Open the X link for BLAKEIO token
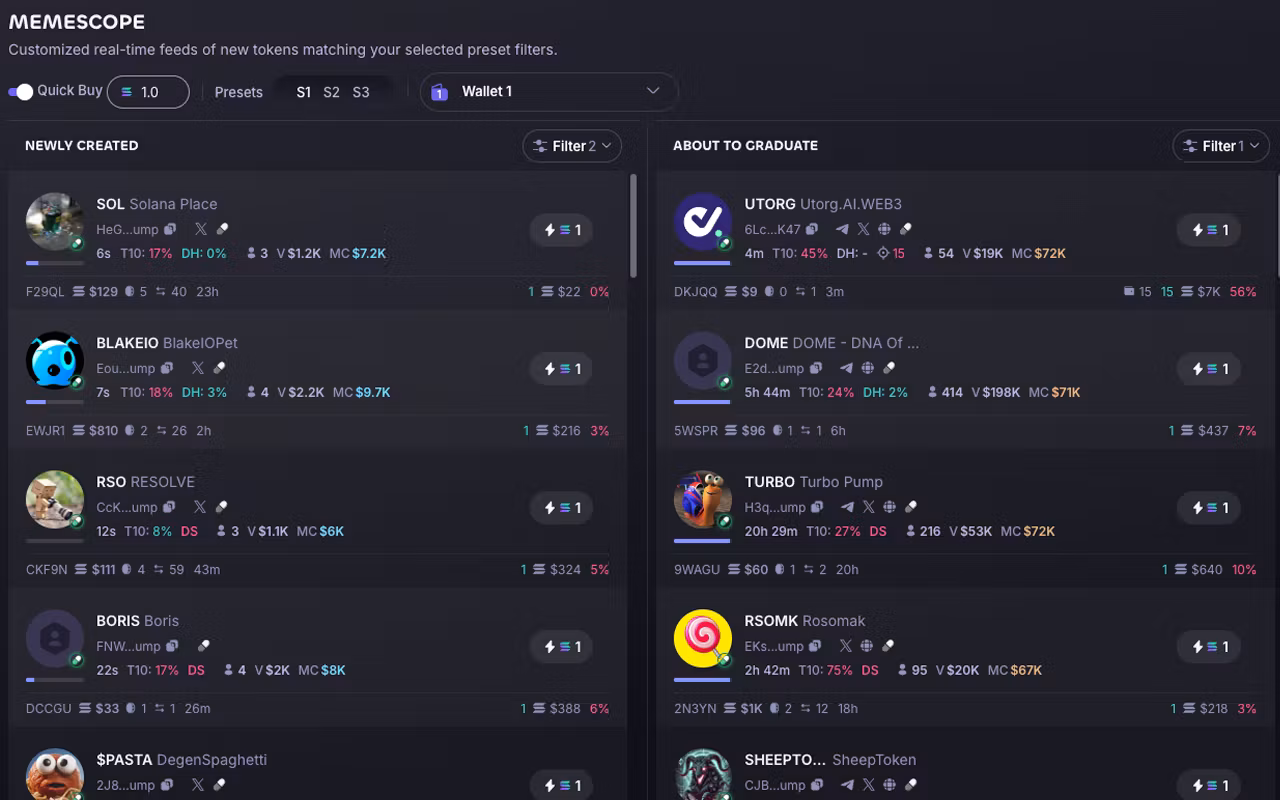Viewport: 1280px width, 800px height. pyautogui.click(x=198, y=368)
